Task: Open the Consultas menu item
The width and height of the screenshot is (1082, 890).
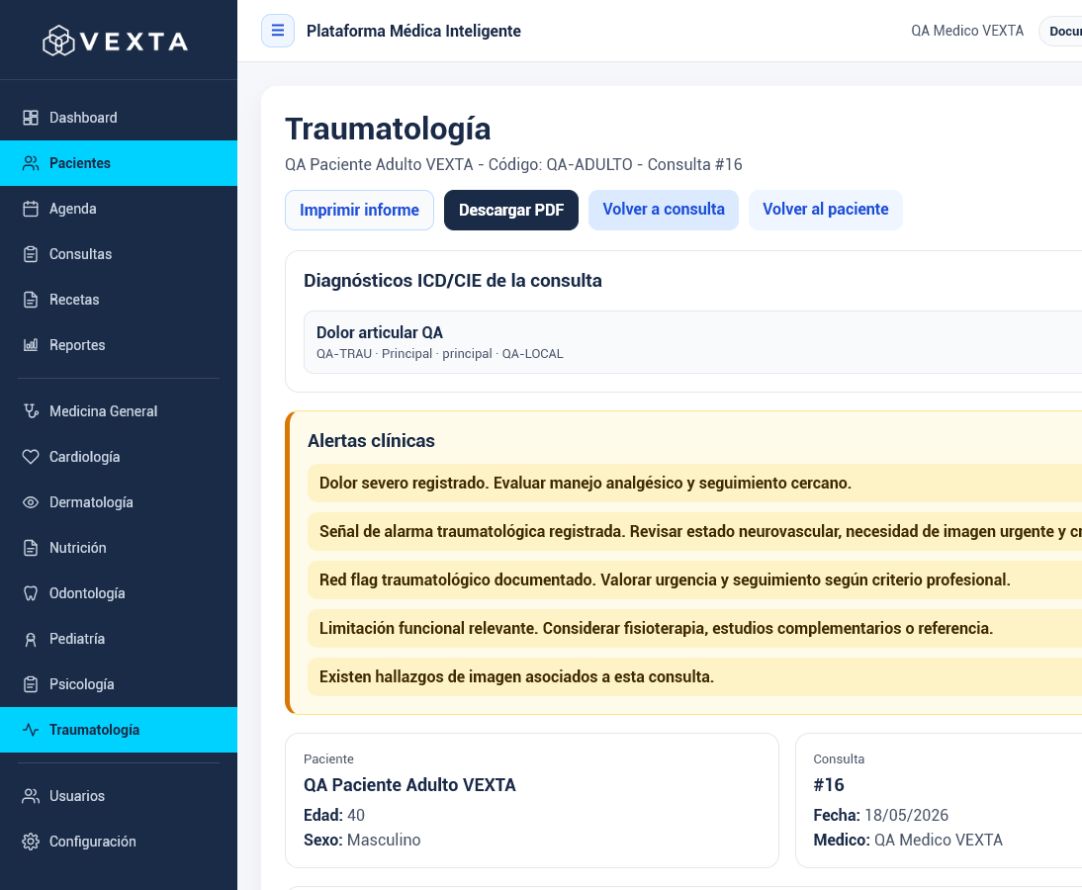Action: point(119,255)
